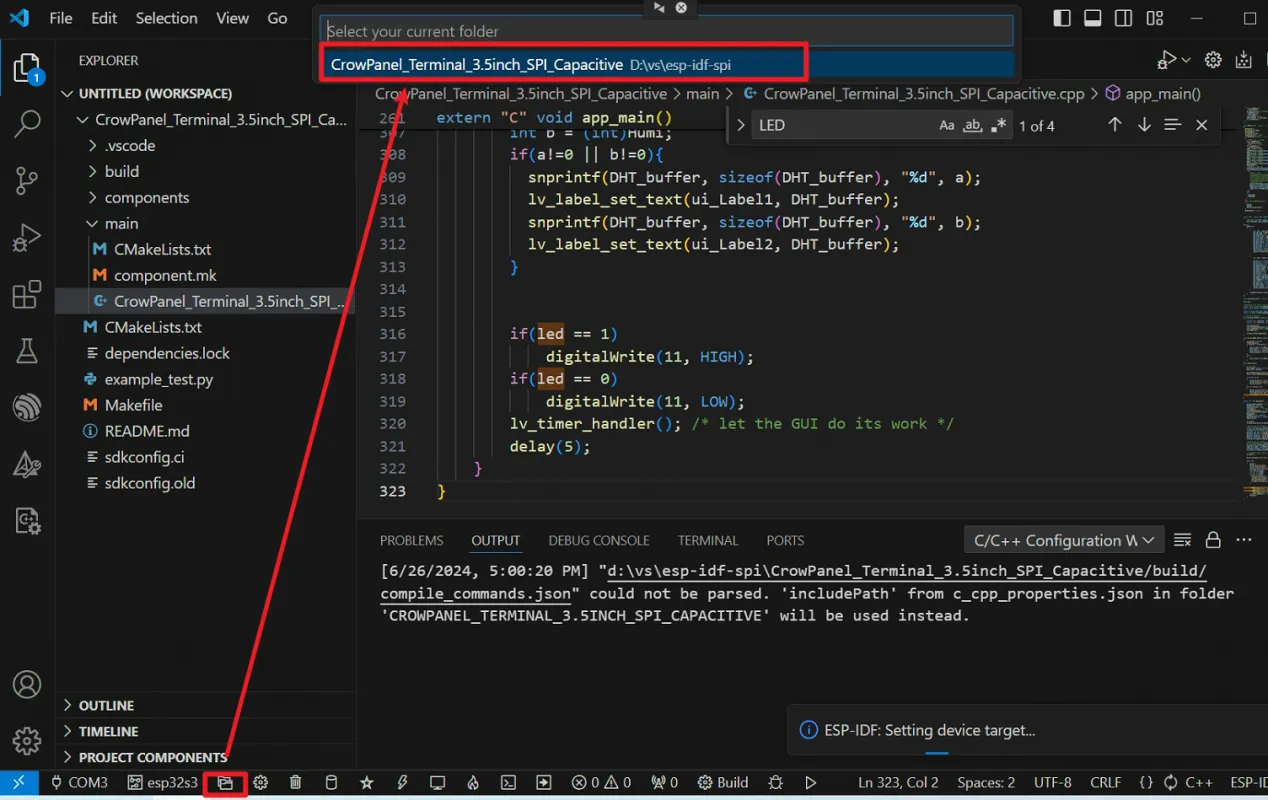Click the flash method star icon
This screenshot has height=800, width=1268.
[367, 783]
